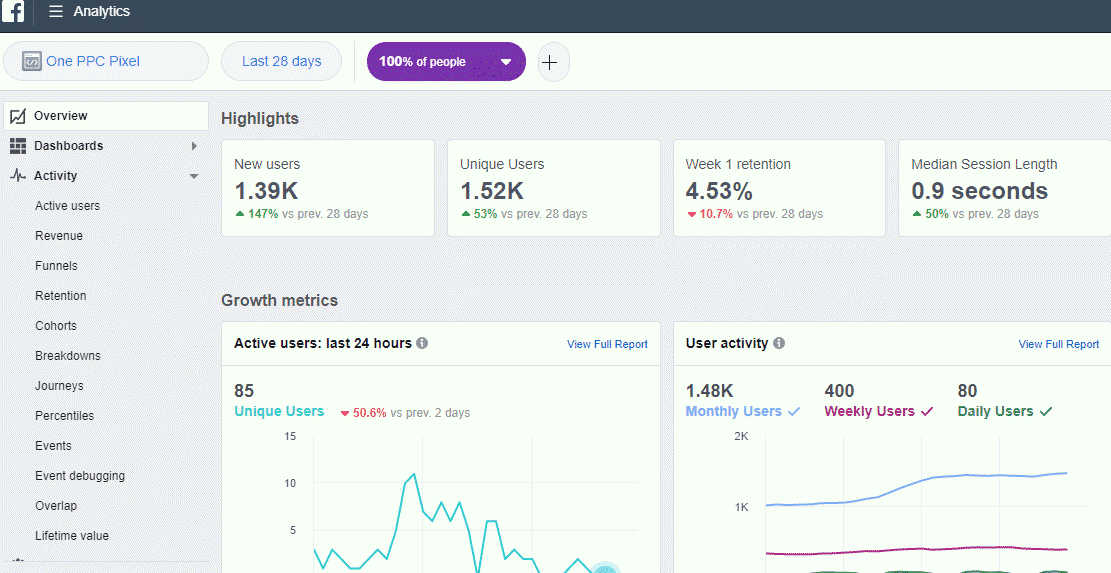The image size is (1111, 573).
Task: Open Funnels in the sidebar
Action: [56, 266]
